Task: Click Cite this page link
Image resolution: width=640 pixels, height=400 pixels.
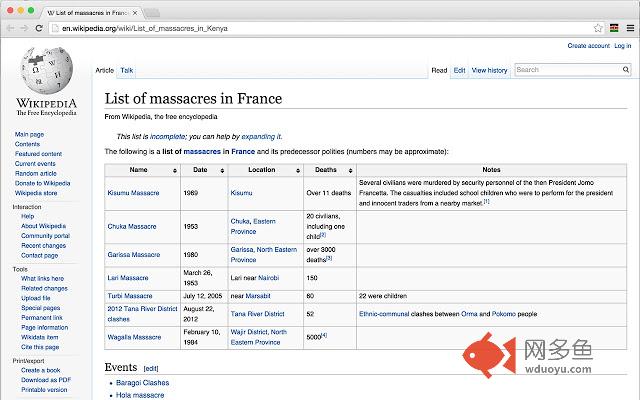Action: 40,347
